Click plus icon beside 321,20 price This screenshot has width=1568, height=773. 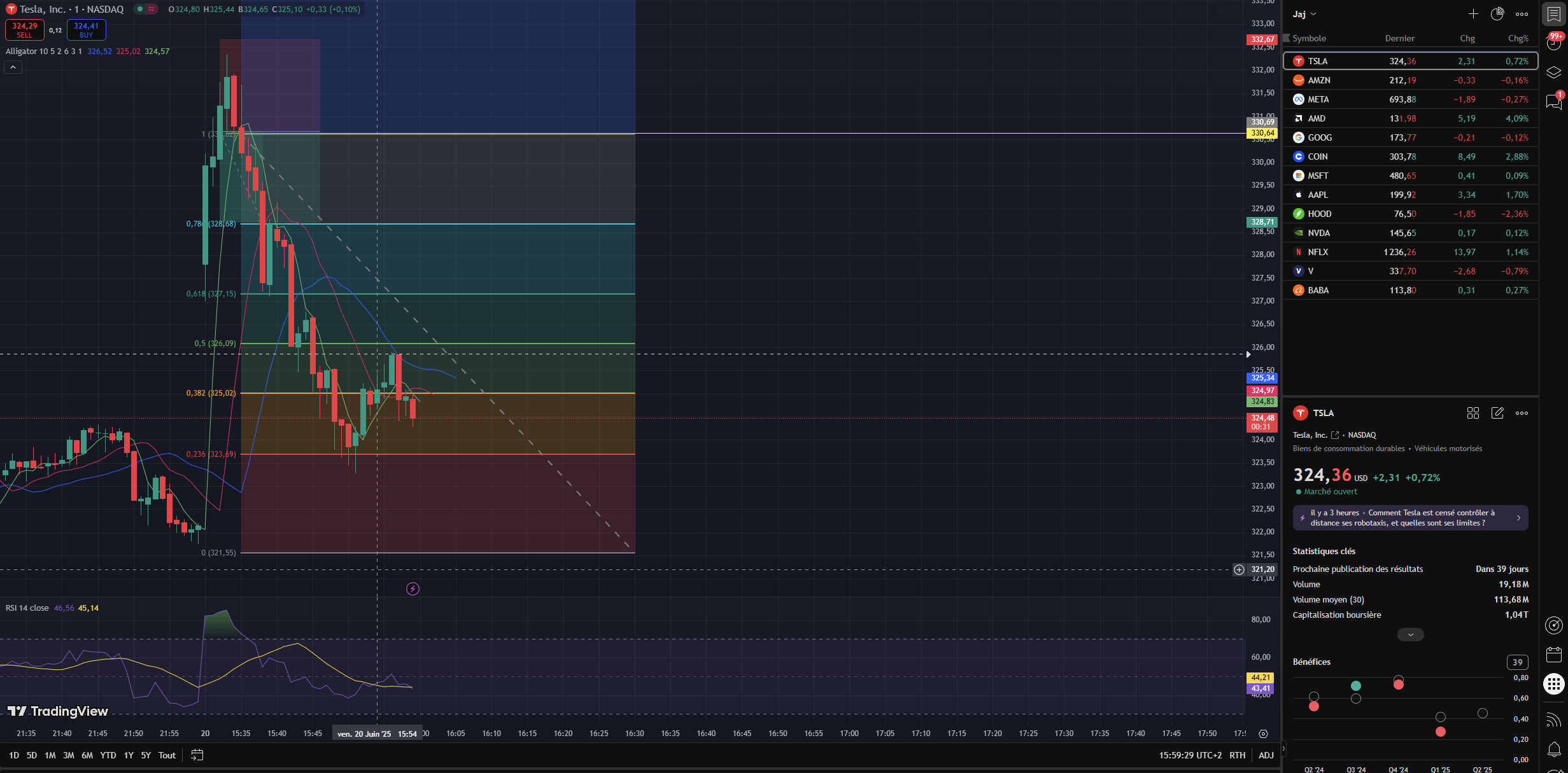1239,569
